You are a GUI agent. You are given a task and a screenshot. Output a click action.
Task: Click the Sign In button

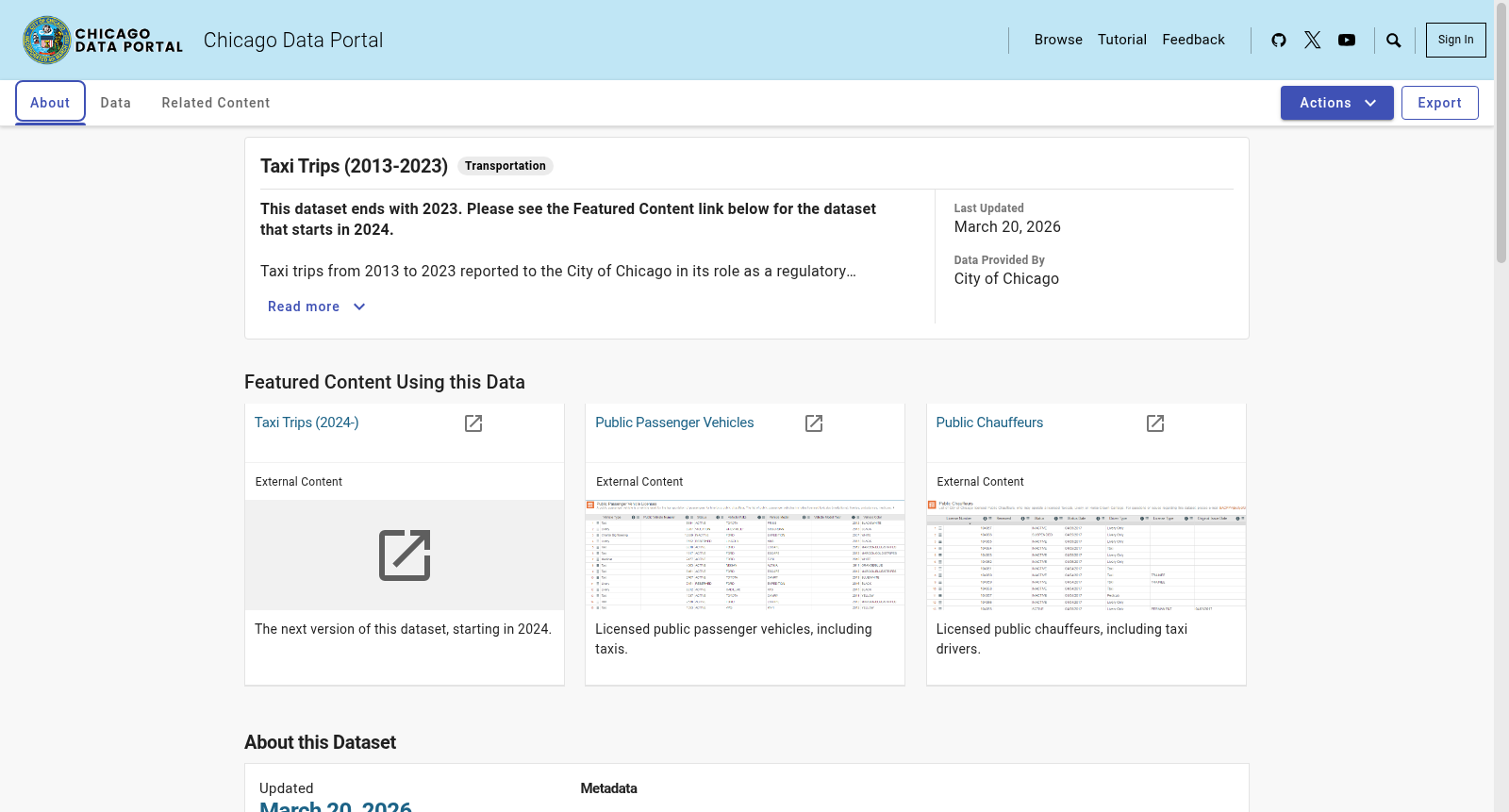pos(1456,40)
